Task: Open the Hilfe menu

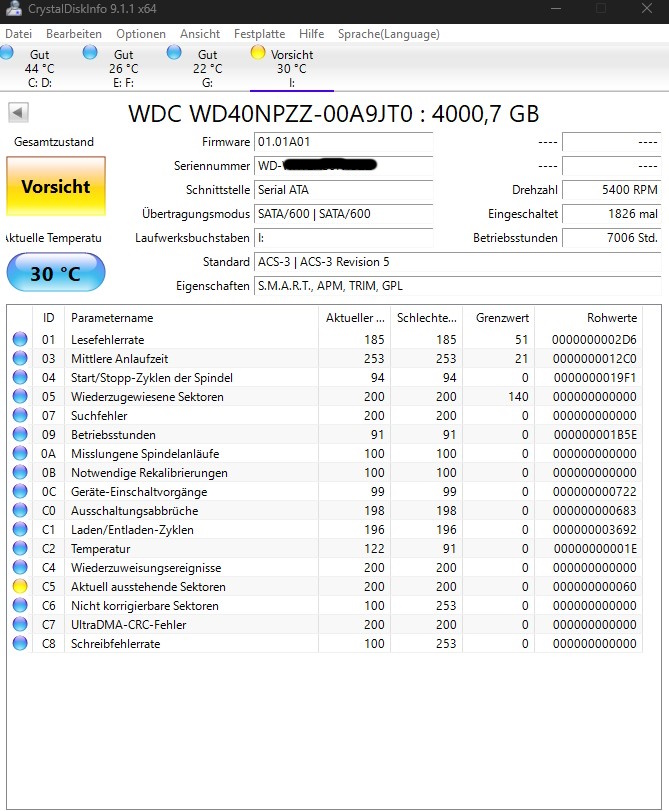Action: pyautogui.click(x=311, y=34)
